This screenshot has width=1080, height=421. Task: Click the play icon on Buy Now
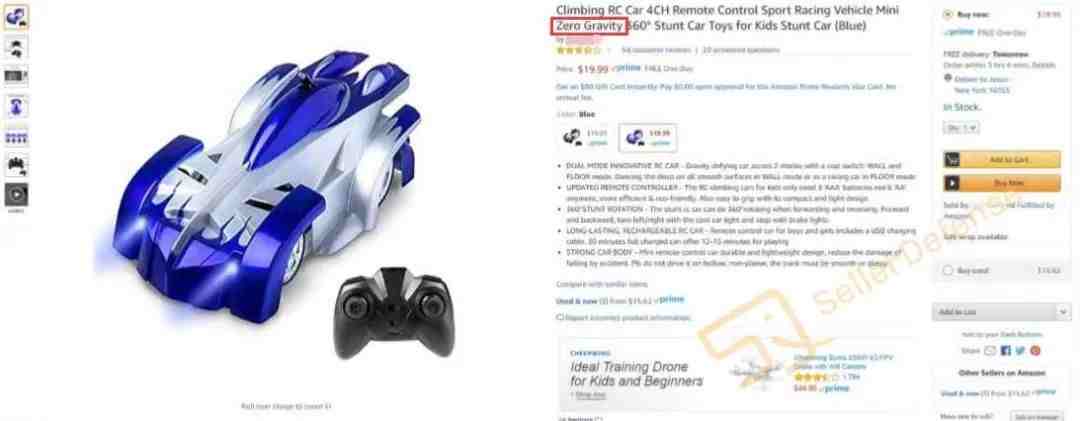pos(952,183)
